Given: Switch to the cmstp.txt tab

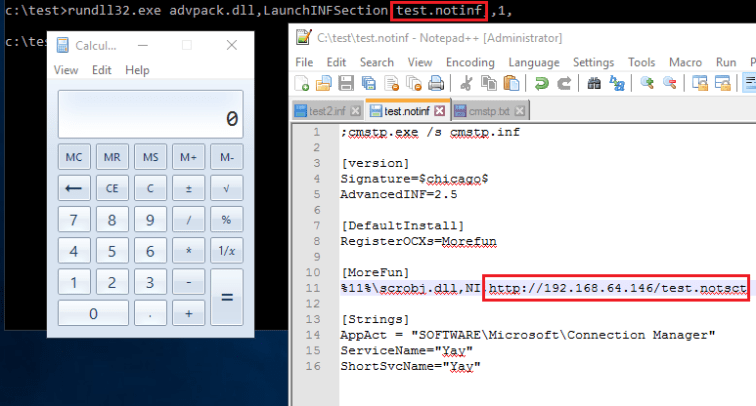Looking at the screenshot, I should pos(486,110).
